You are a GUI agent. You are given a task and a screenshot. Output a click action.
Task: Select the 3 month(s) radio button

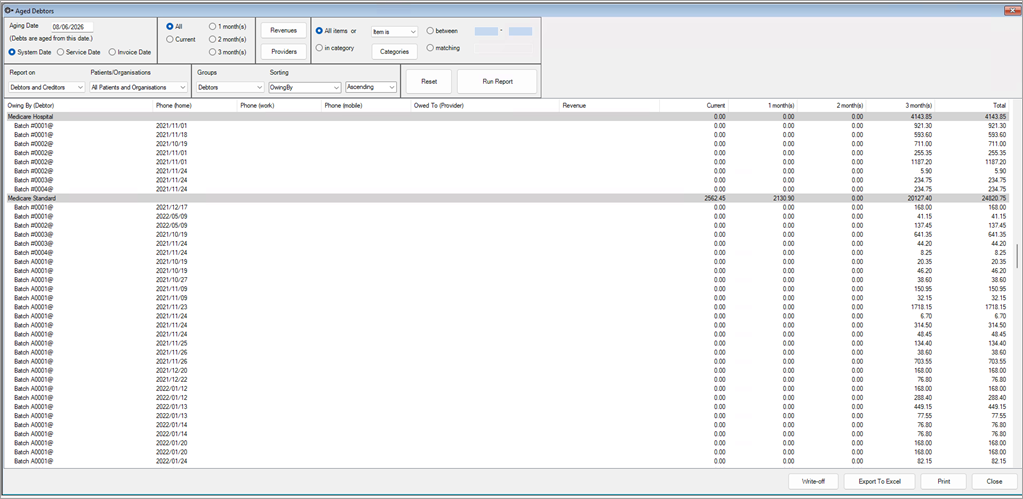point(212,52)
